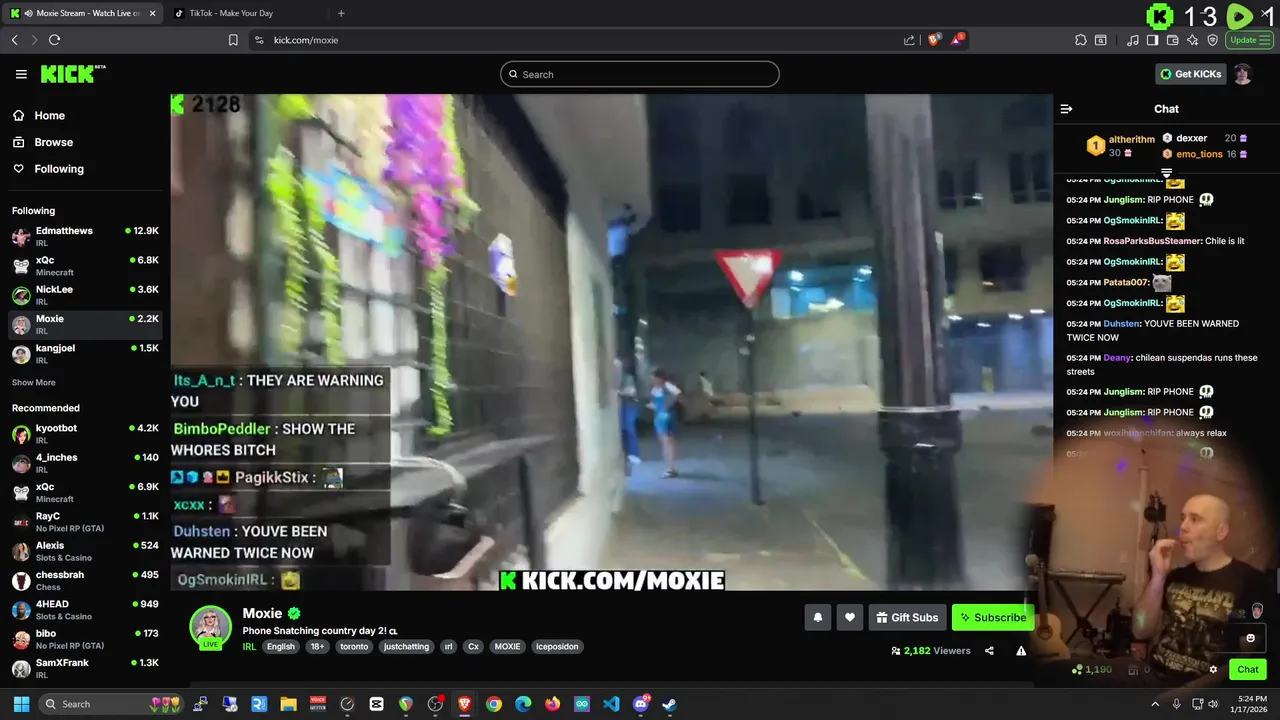Open Edmatthews channel in Following list
The image size is (1280, 720).
pyautogui.click(x=85, y=236)
